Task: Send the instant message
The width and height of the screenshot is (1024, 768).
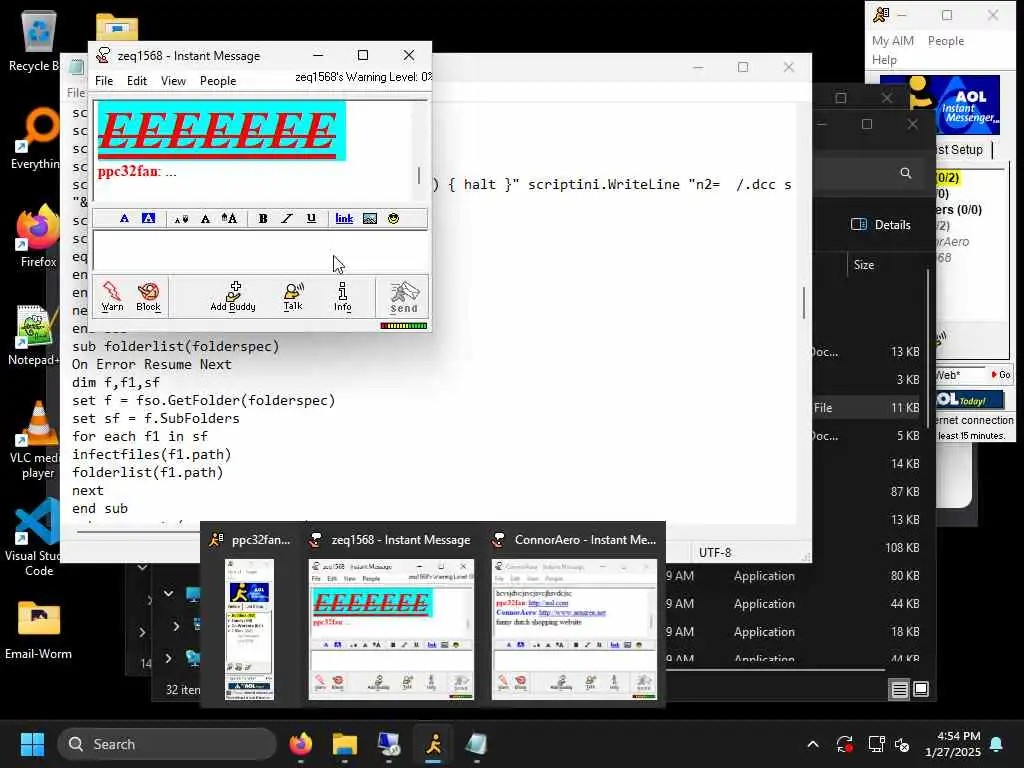Action: [x=404, y=297]
